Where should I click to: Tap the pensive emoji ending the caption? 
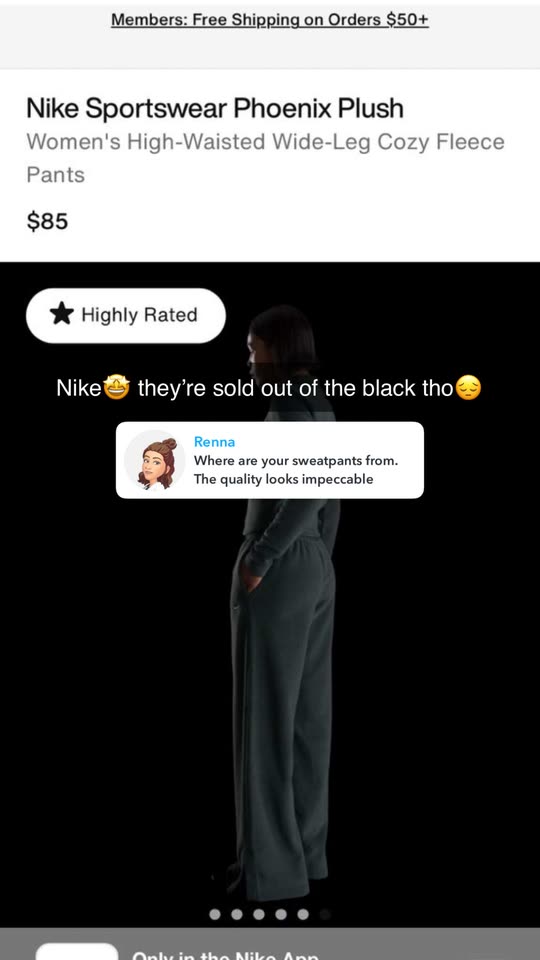coord(468,388)
